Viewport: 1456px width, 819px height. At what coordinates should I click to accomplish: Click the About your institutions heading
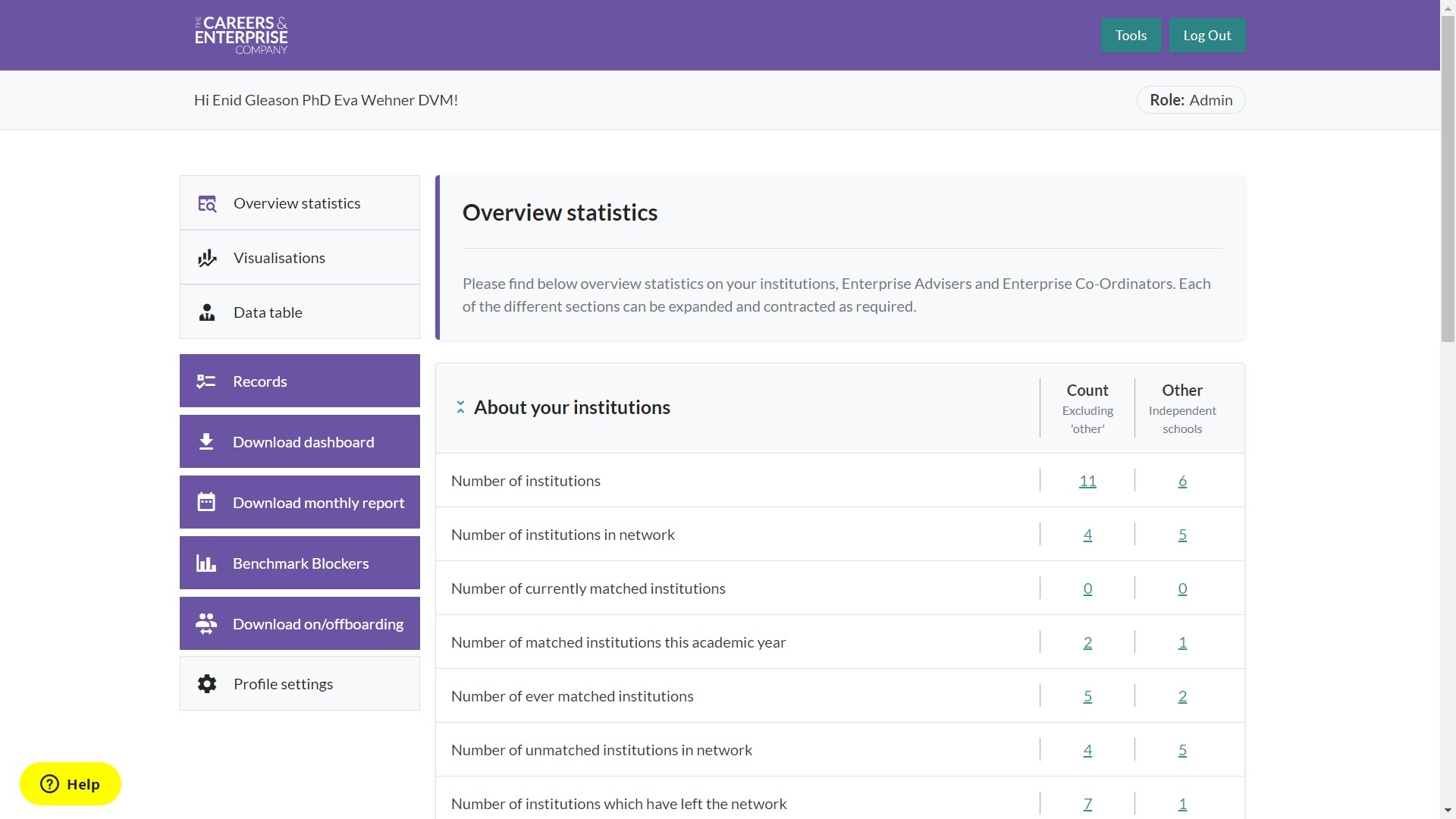click(x=572, y=407)
